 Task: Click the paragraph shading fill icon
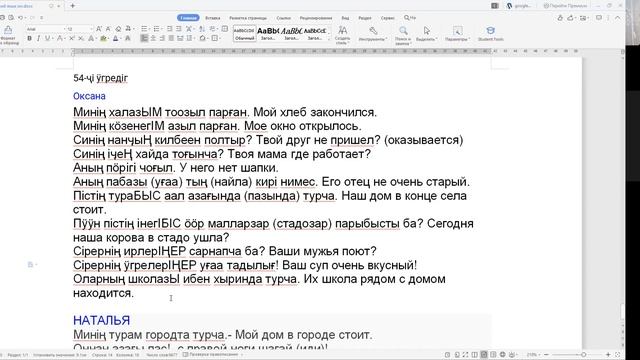[202, 38]
